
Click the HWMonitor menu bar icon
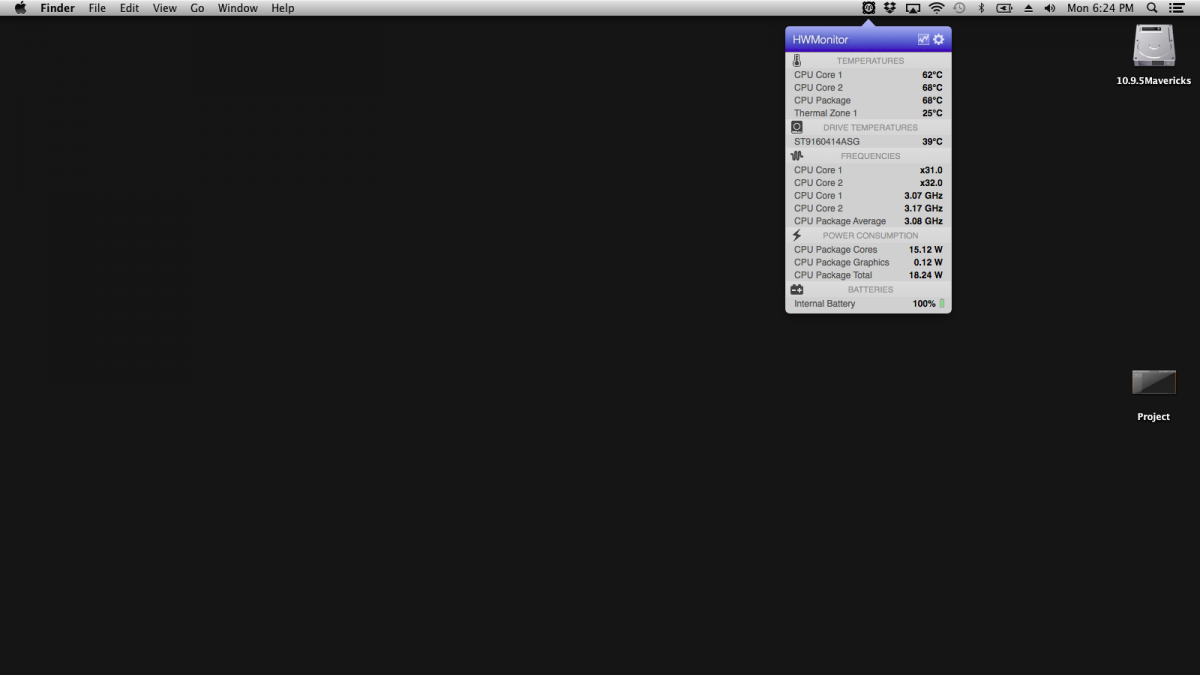[868, 8]
